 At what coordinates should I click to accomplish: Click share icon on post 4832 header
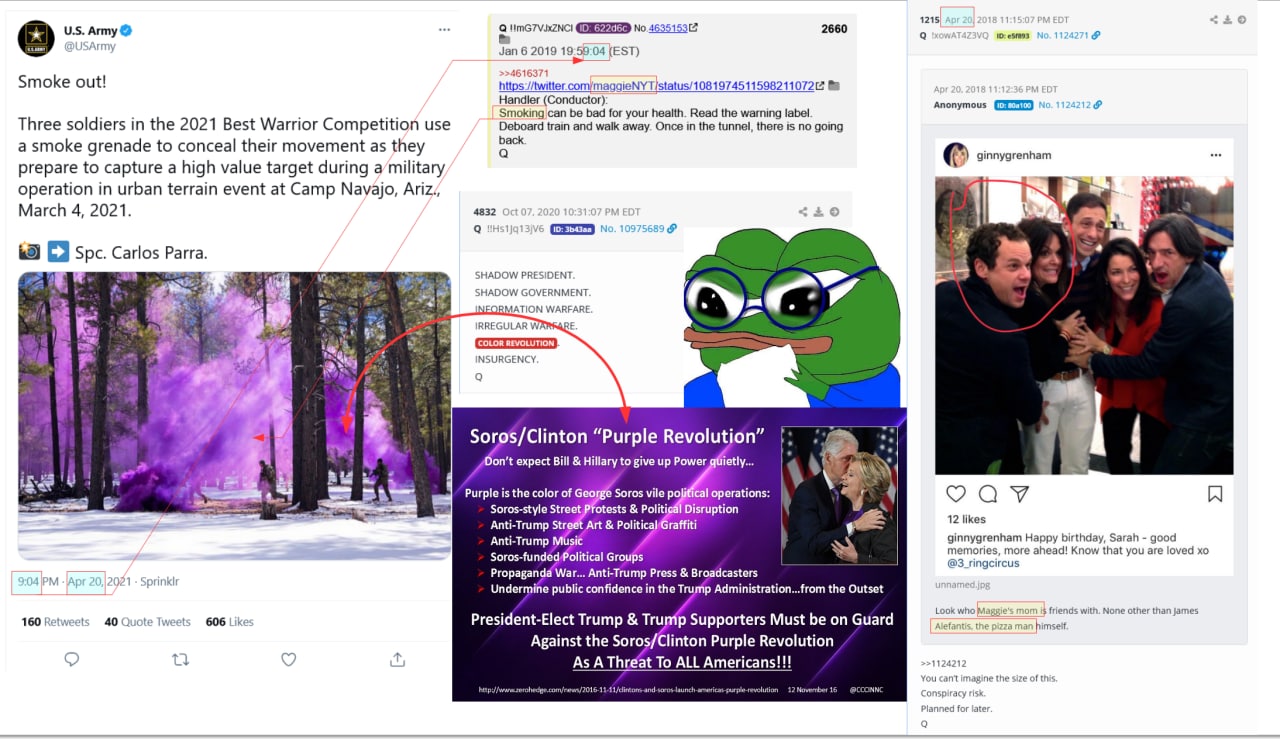pyautogui.click(x=803, y=212)
